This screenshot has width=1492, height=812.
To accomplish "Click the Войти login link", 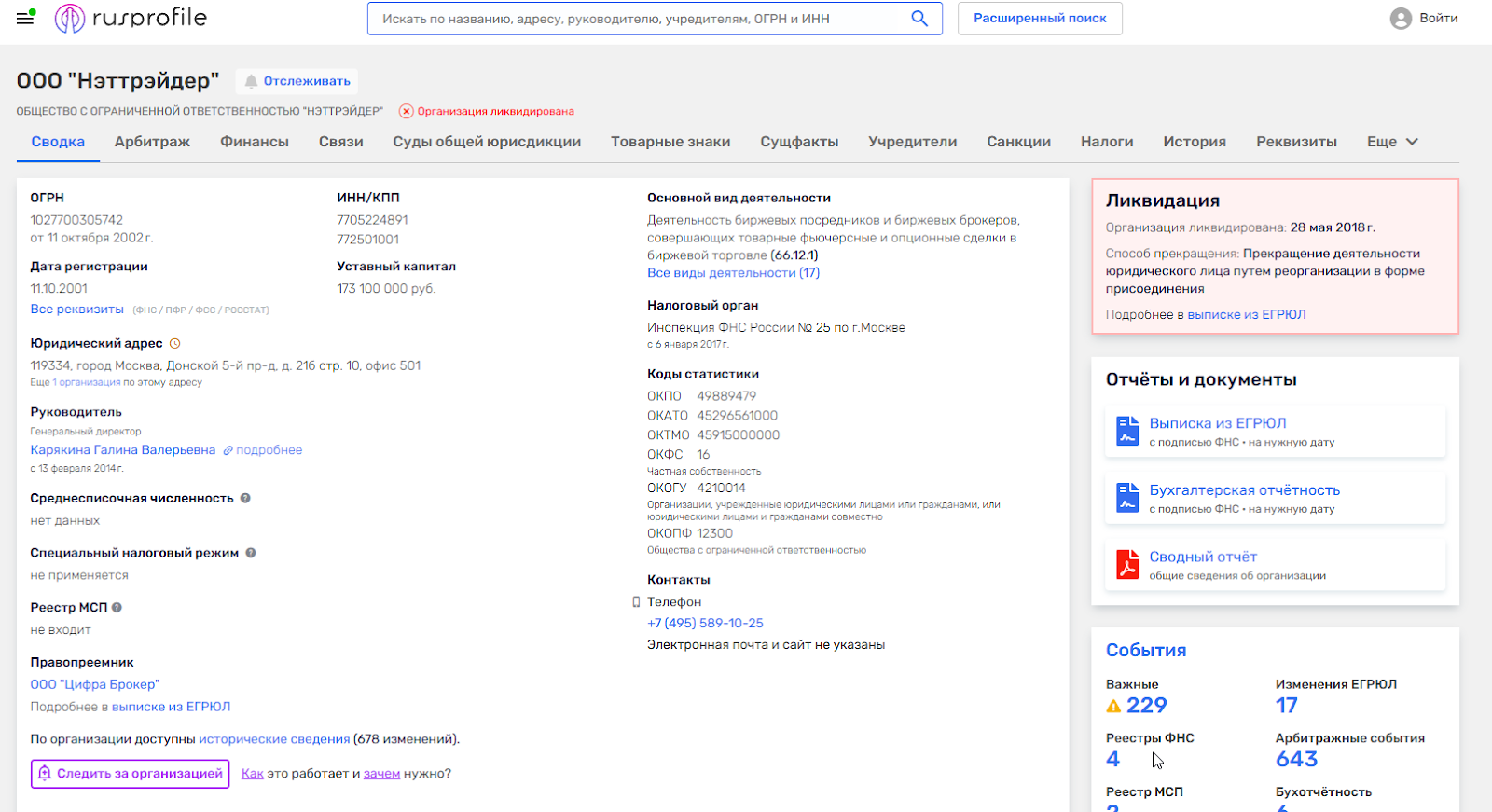I will [1439, 19].
